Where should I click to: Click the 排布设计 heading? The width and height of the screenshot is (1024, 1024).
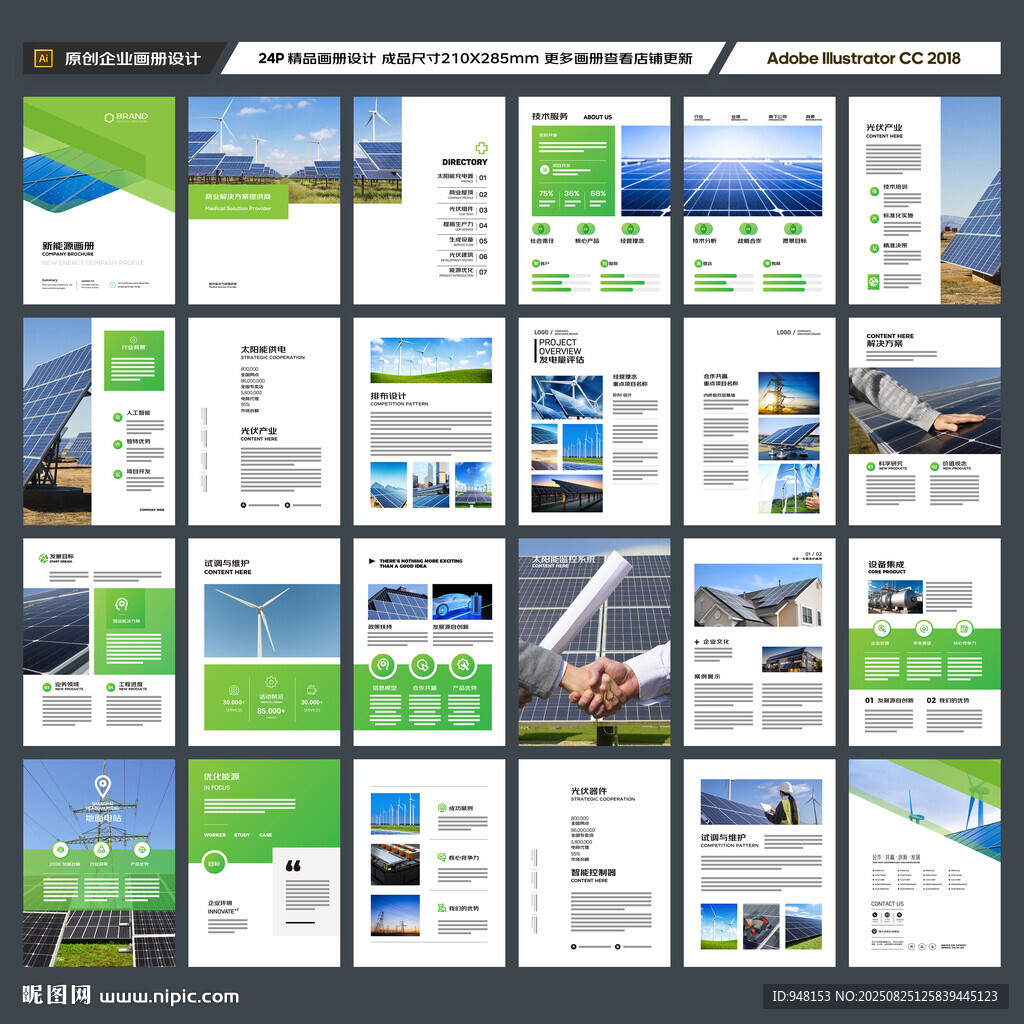click(x=389, y=396)
